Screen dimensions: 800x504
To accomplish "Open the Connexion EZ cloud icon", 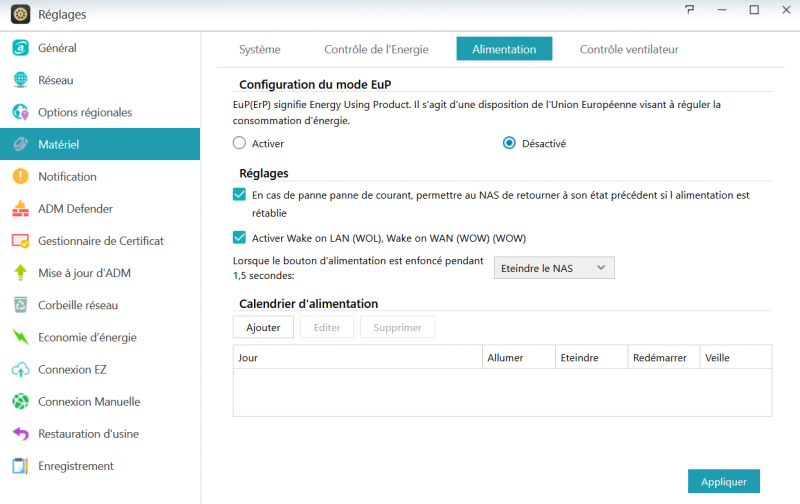I will coord(20,370).
